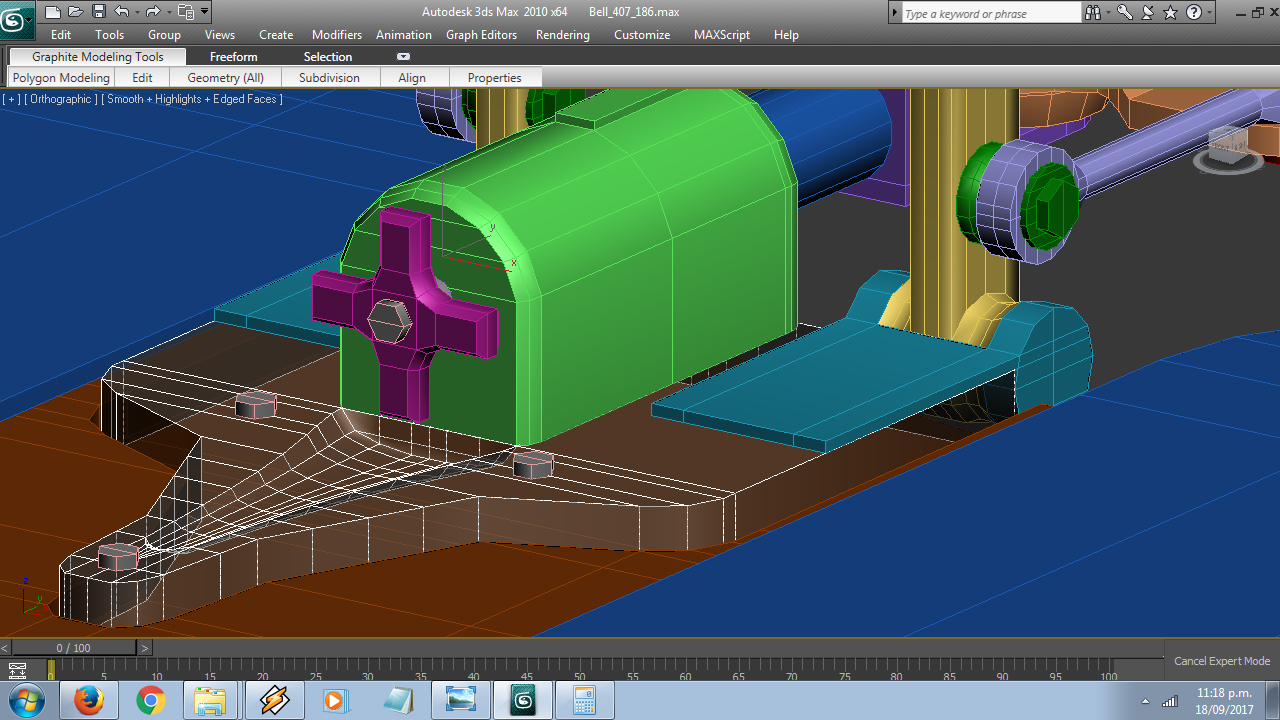Open Subscription Center key icon

(1125, 13)
